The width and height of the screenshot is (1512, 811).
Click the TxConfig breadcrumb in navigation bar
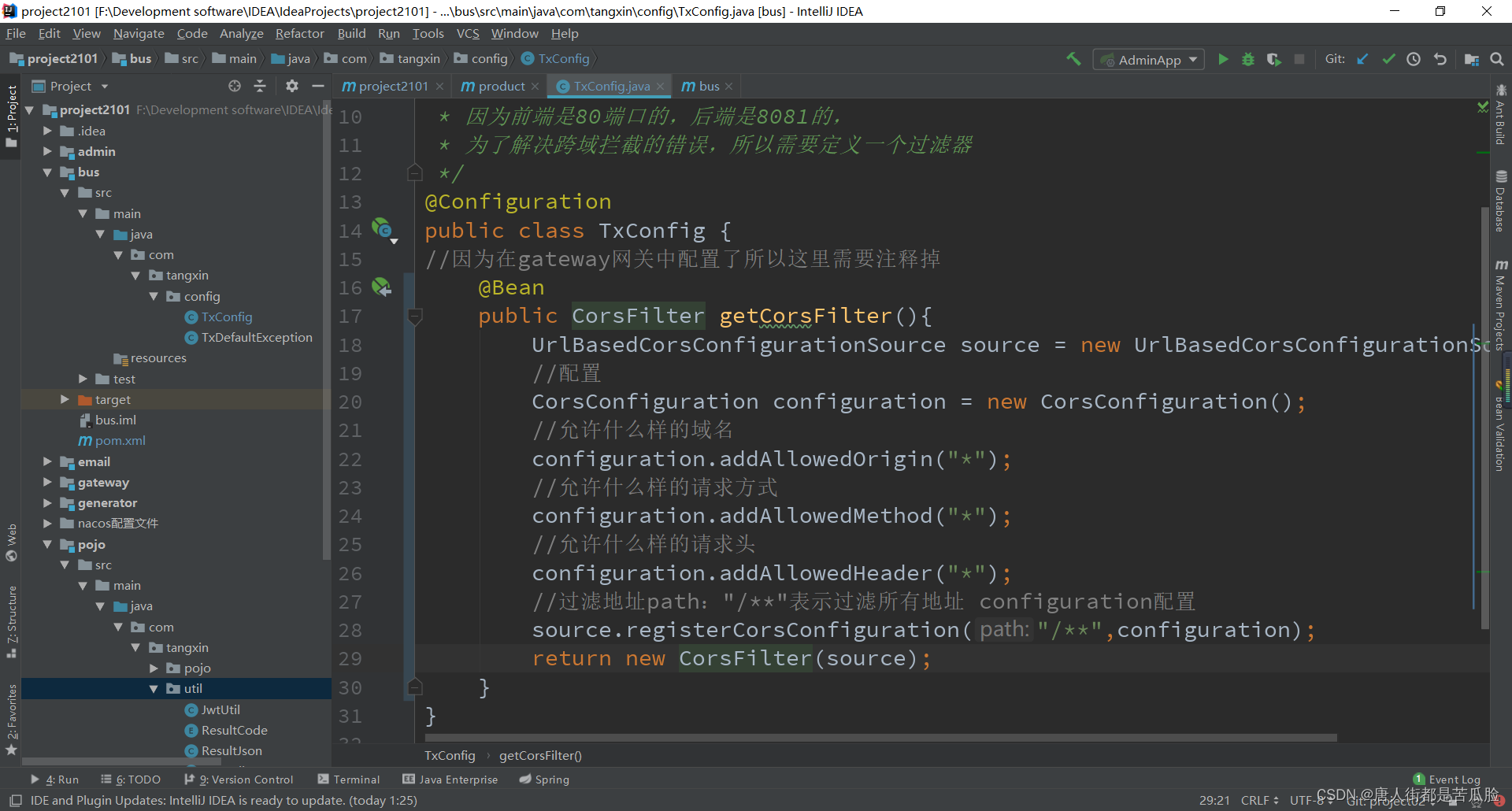555,59
